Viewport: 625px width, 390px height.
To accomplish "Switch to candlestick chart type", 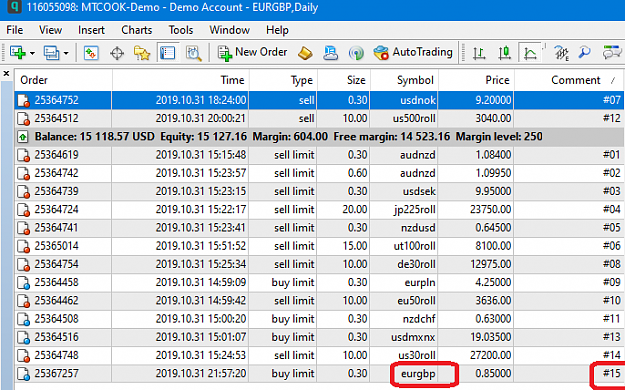I will coord(504,53).
